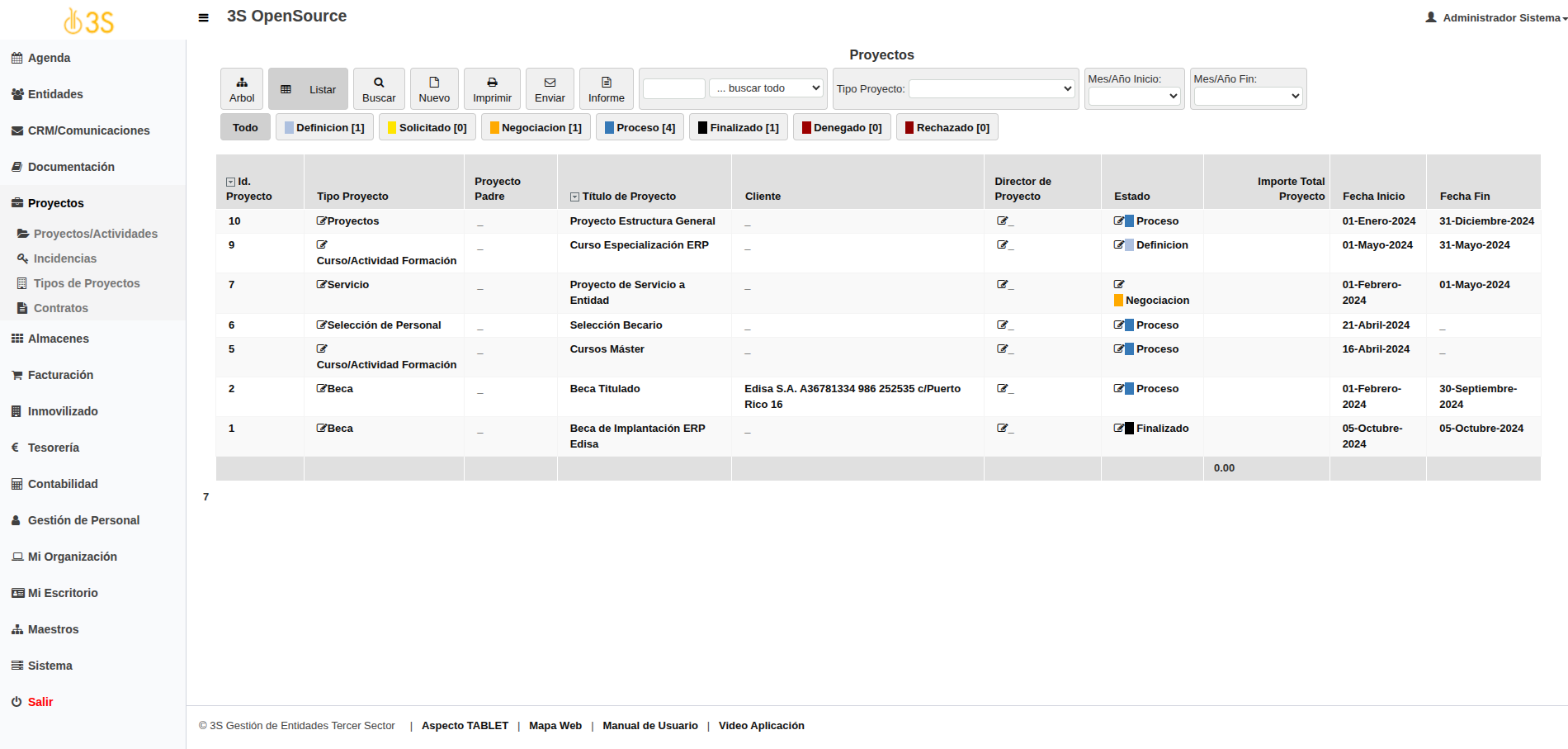The width and height of the screenshot is (1568, 749).
Task: Edit the director for project 10
Action: [x=1002, y=220]
